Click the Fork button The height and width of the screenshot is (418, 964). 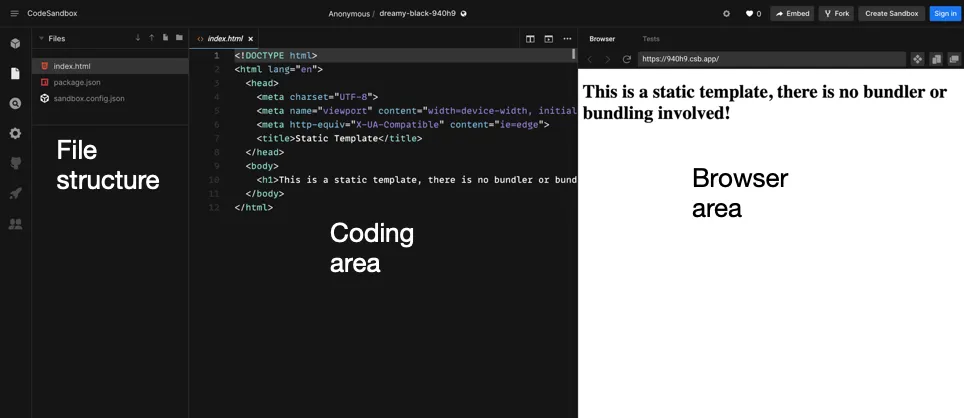(836, 14)
